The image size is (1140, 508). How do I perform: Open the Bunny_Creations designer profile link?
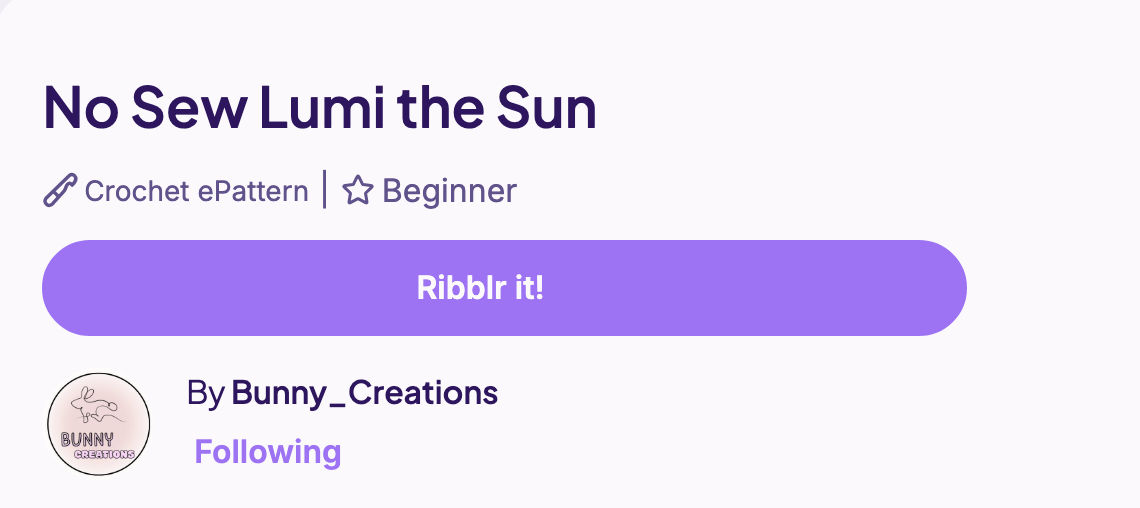[364, 392]
